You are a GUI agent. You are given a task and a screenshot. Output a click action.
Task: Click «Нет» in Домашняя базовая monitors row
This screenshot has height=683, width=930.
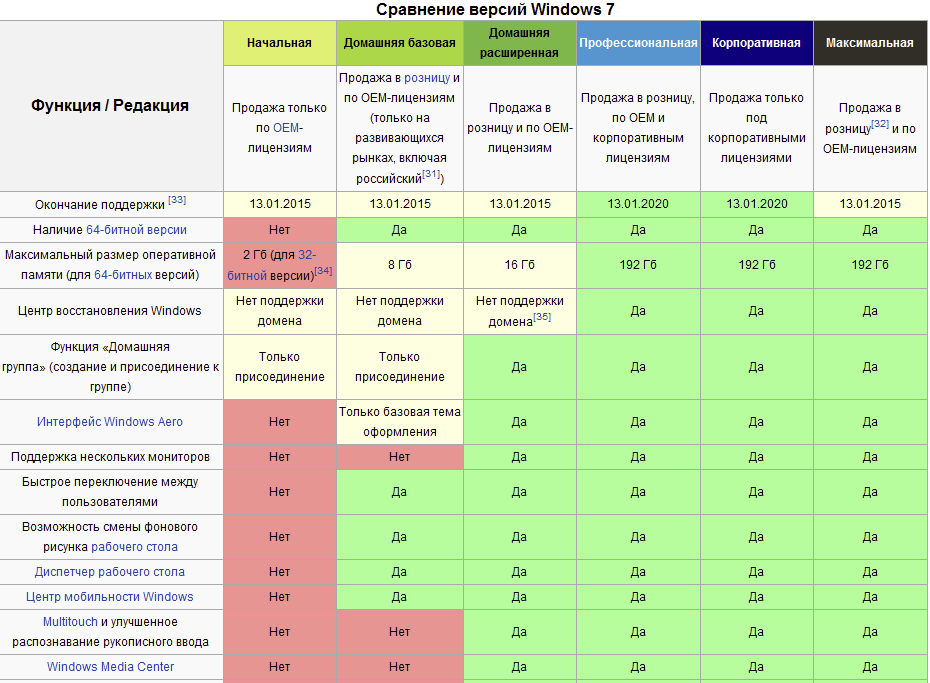click(x=400, y=457)
